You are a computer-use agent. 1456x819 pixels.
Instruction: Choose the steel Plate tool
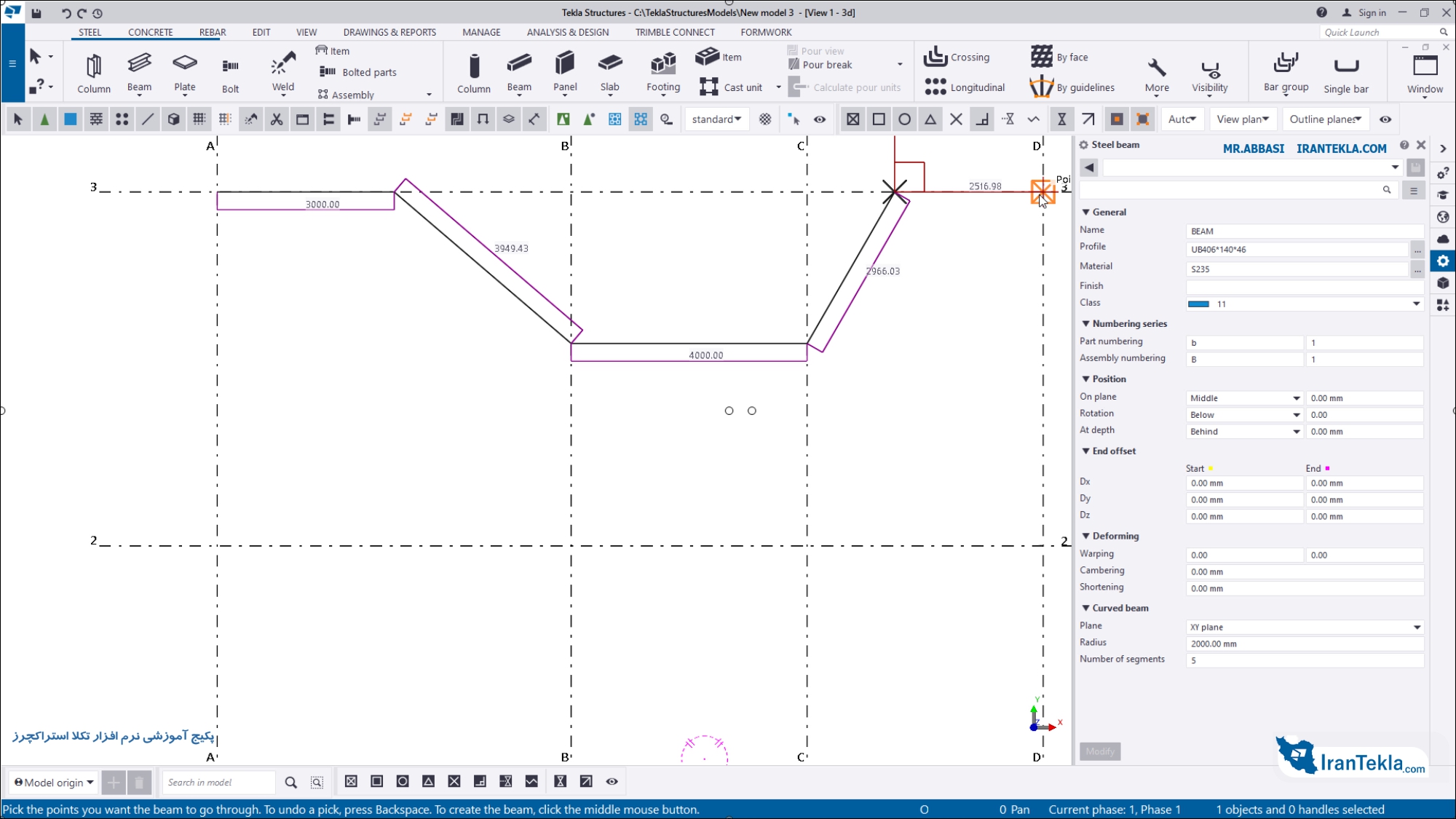185,73
